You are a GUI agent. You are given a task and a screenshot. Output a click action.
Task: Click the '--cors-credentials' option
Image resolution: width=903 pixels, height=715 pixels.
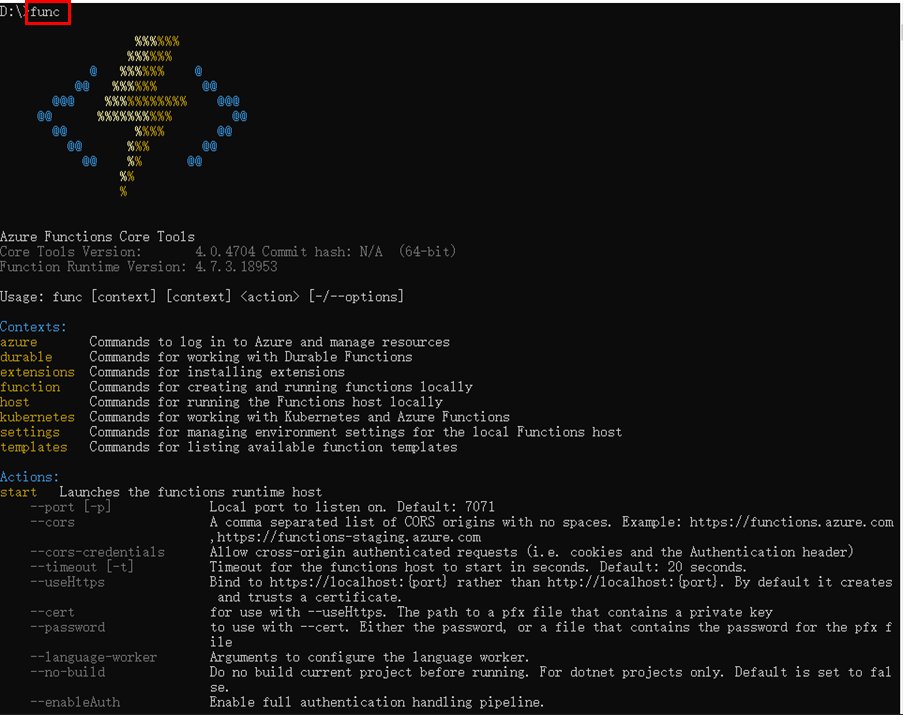pyautogui.click(x=97, y=552)
